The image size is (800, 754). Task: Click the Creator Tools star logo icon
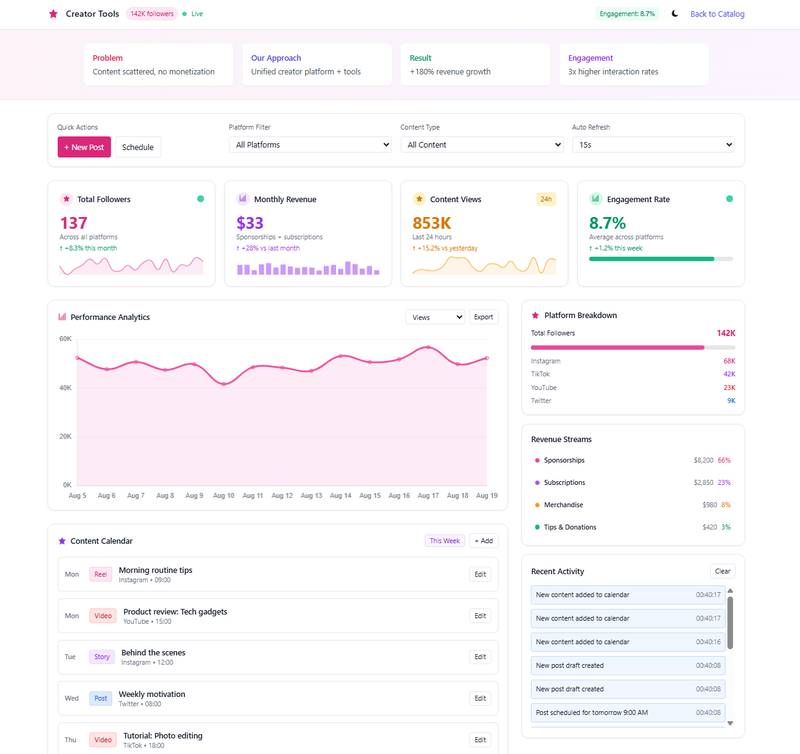pos(53,14)
